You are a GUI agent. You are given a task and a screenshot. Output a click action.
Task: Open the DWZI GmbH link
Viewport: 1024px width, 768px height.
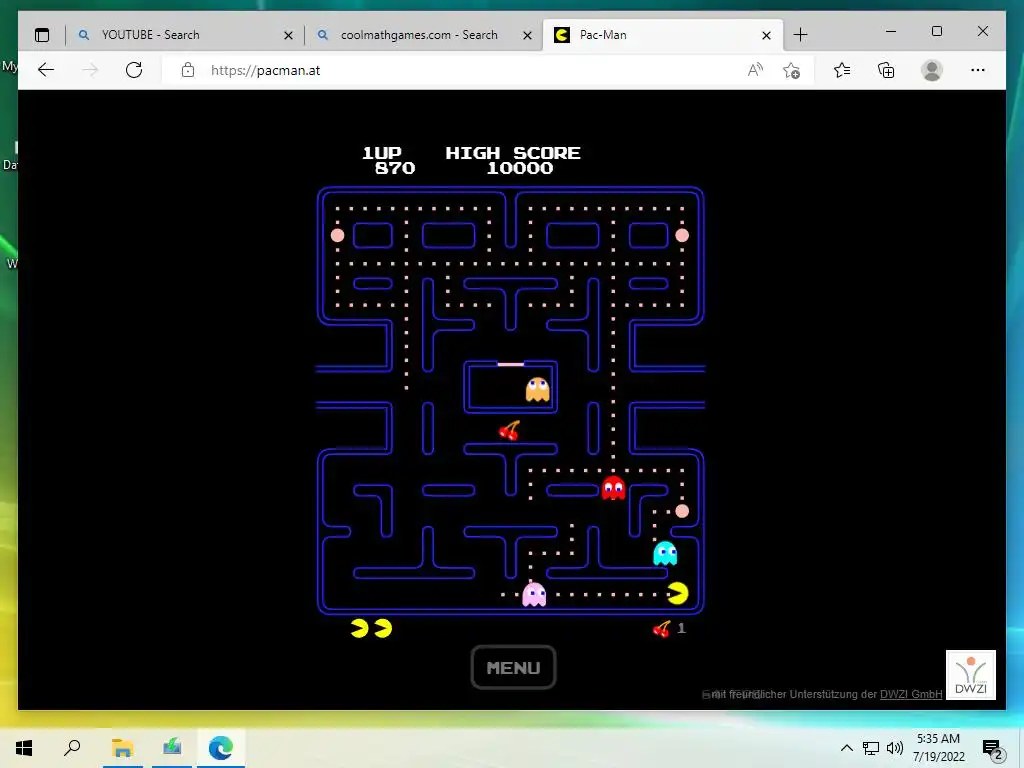point(910,694)
